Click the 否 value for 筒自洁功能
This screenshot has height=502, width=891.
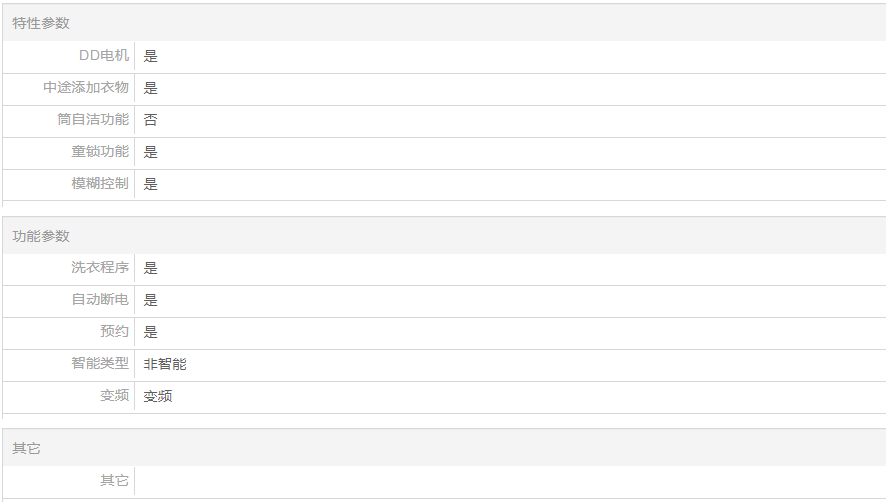(151, 120)
